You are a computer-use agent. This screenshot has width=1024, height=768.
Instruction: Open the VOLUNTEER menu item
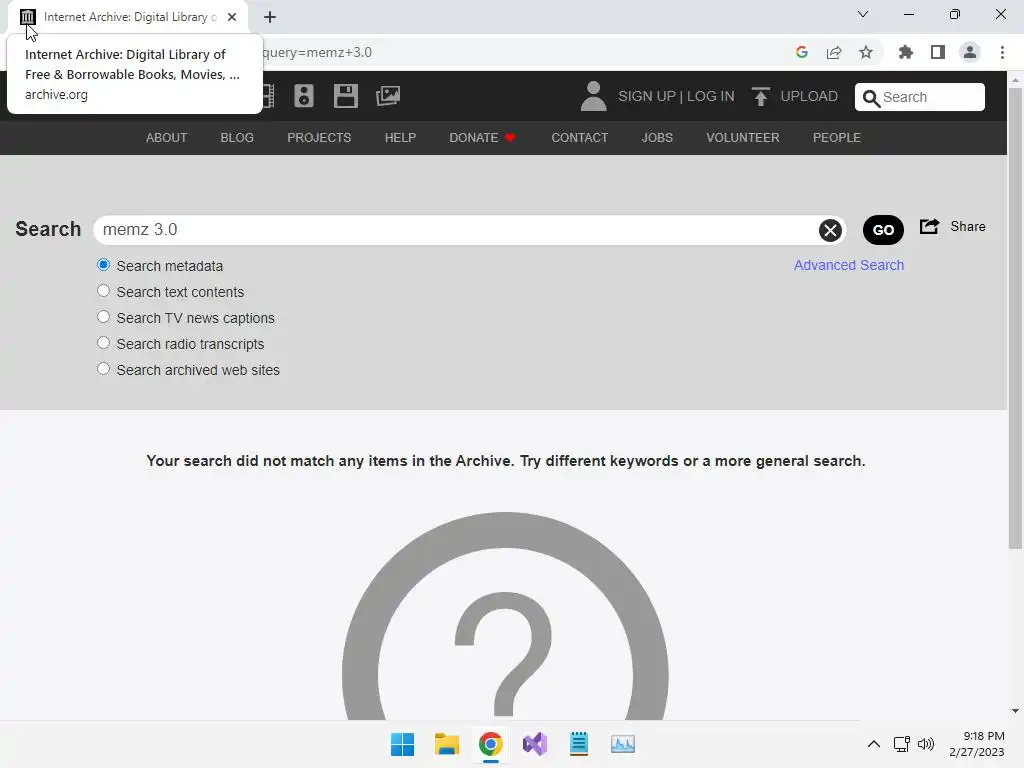[x=743, y=138]
